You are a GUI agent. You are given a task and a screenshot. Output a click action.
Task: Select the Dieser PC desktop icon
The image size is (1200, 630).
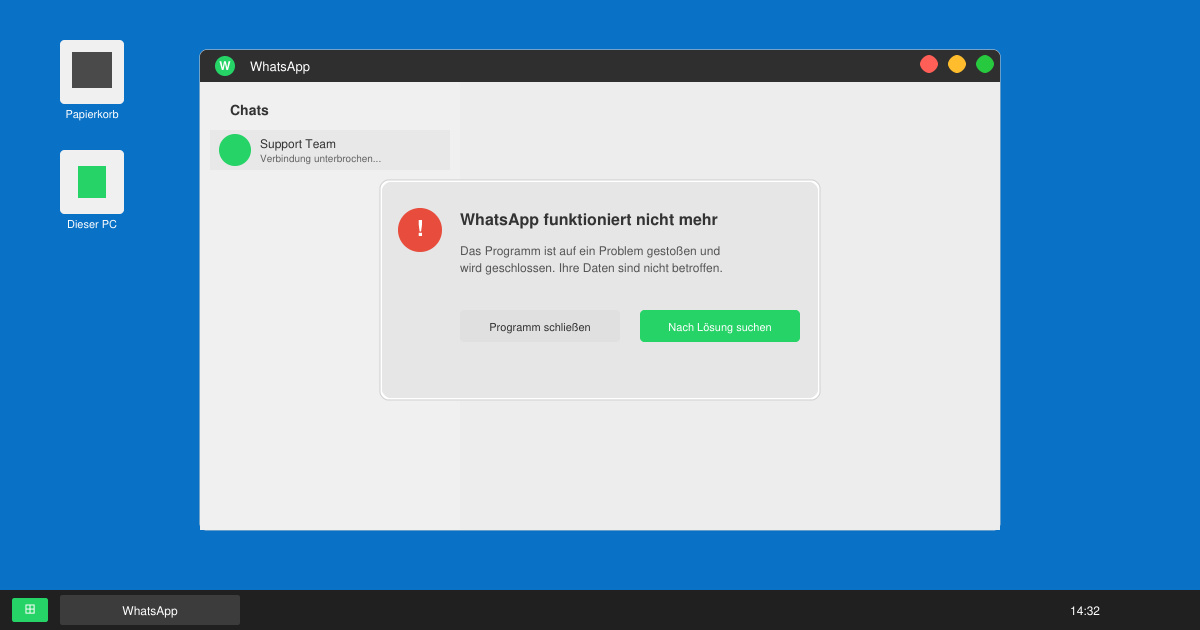pos(92,182)
